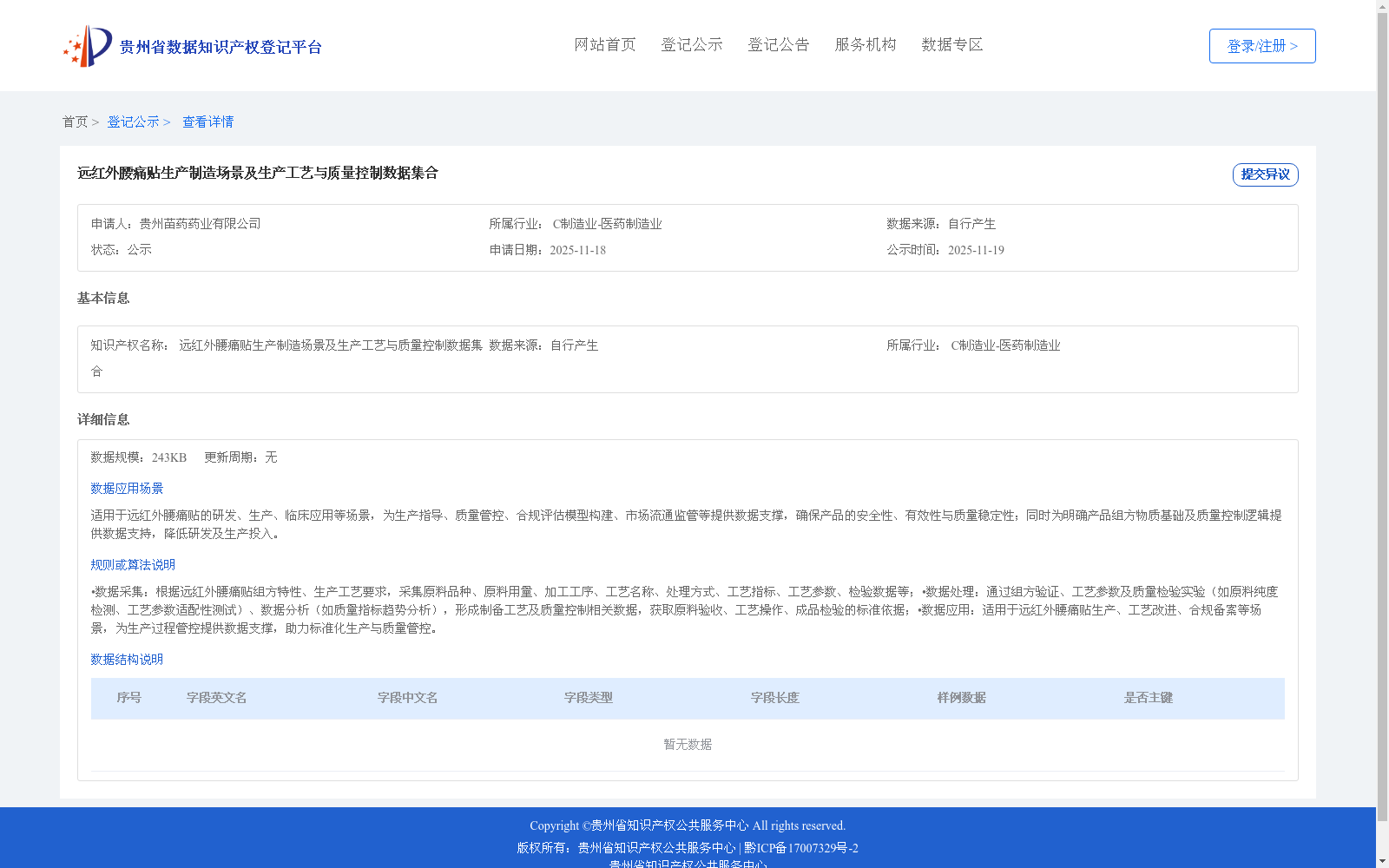1389x868 pixels.
Task: Open the 数据专区 navigation item
Action: coord(952,44)
